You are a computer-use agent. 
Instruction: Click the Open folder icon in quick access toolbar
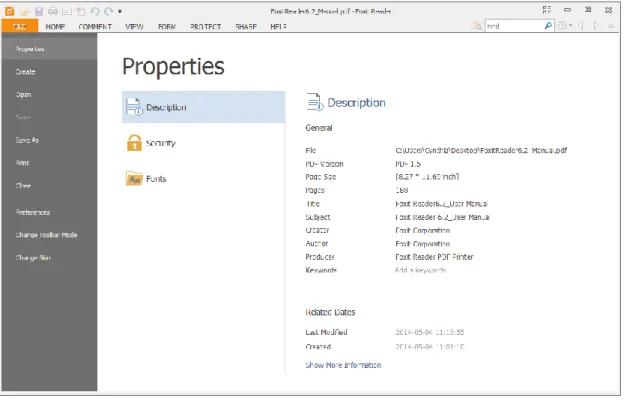pos(25,12)
